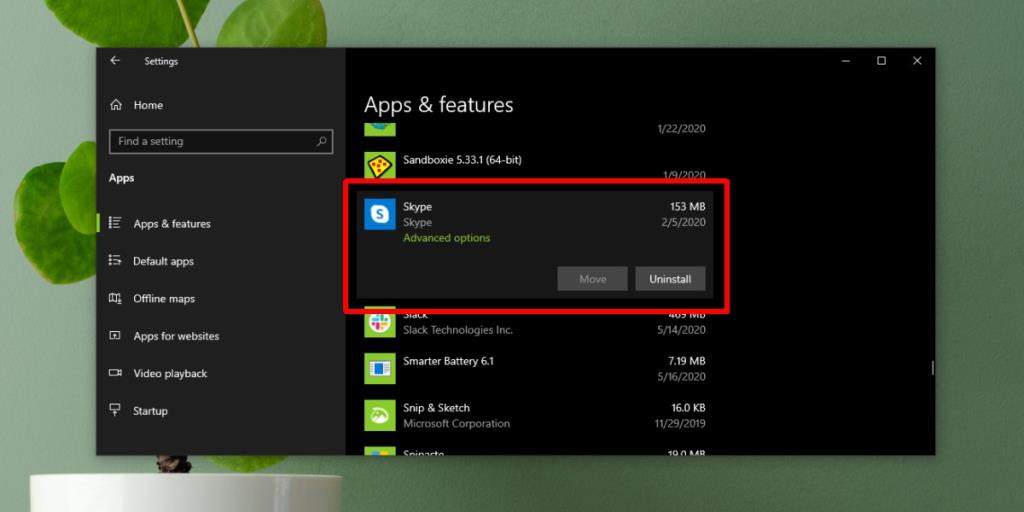The width and height of the screenshot is (1024, 512).
Task: Click the Smarter Battery app icon
Action: [379, 368]
